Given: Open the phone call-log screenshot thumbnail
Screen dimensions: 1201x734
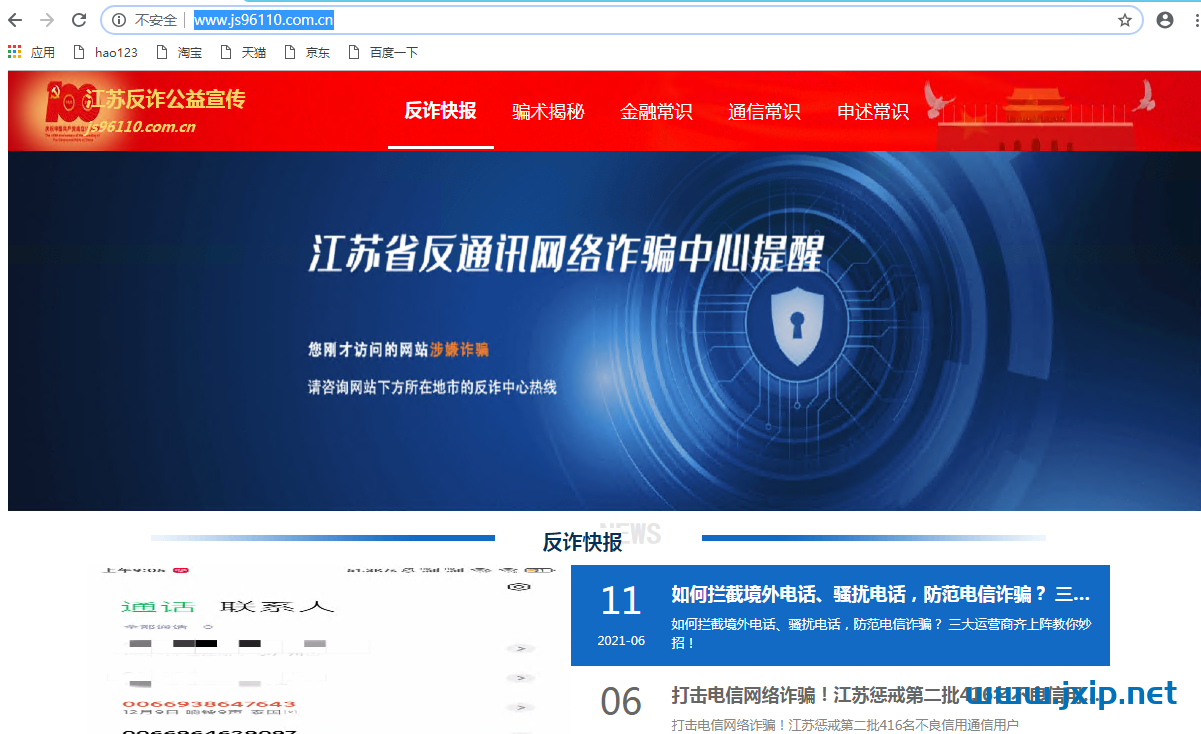Looking at the screenshot, I should [325, 650].
